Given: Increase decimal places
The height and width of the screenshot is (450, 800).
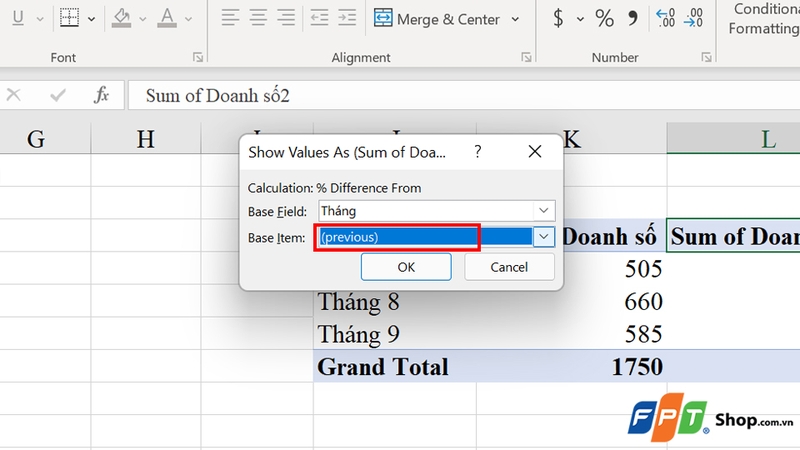Looking at the screenshot, I should pos(666,18).
